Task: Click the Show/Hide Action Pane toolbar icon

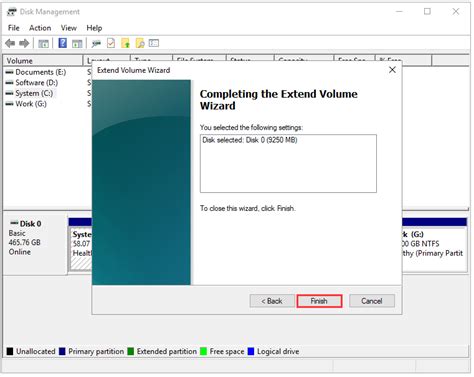Action: [x=77, y=43]
